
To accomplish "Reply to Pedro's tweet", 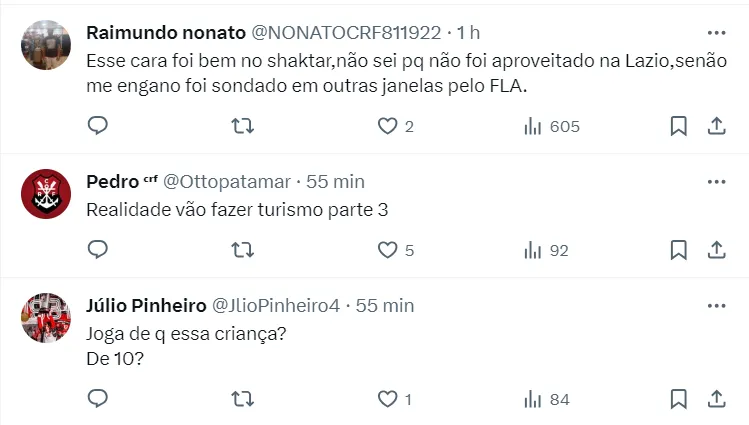I will [x=98, y=249].
